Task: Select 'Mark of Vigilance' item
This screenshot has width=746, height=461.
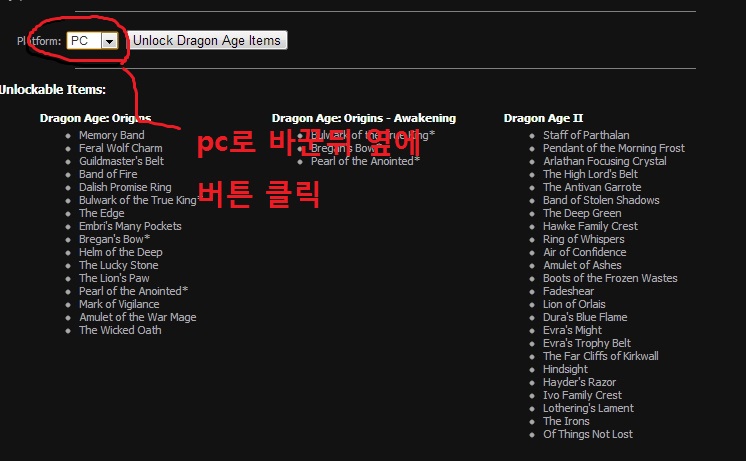Action: coord(119,304)
